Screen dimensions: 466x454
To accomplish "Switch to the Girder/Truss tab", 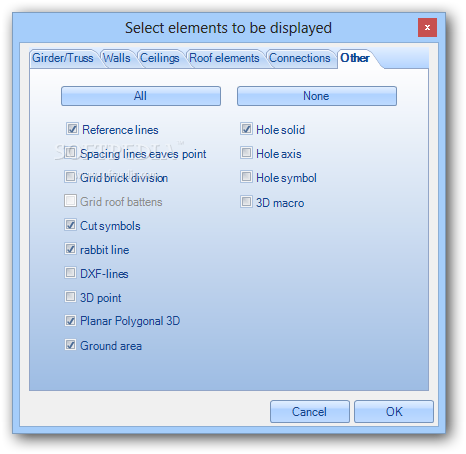I will pyautogui.click(x=63, y=58).
